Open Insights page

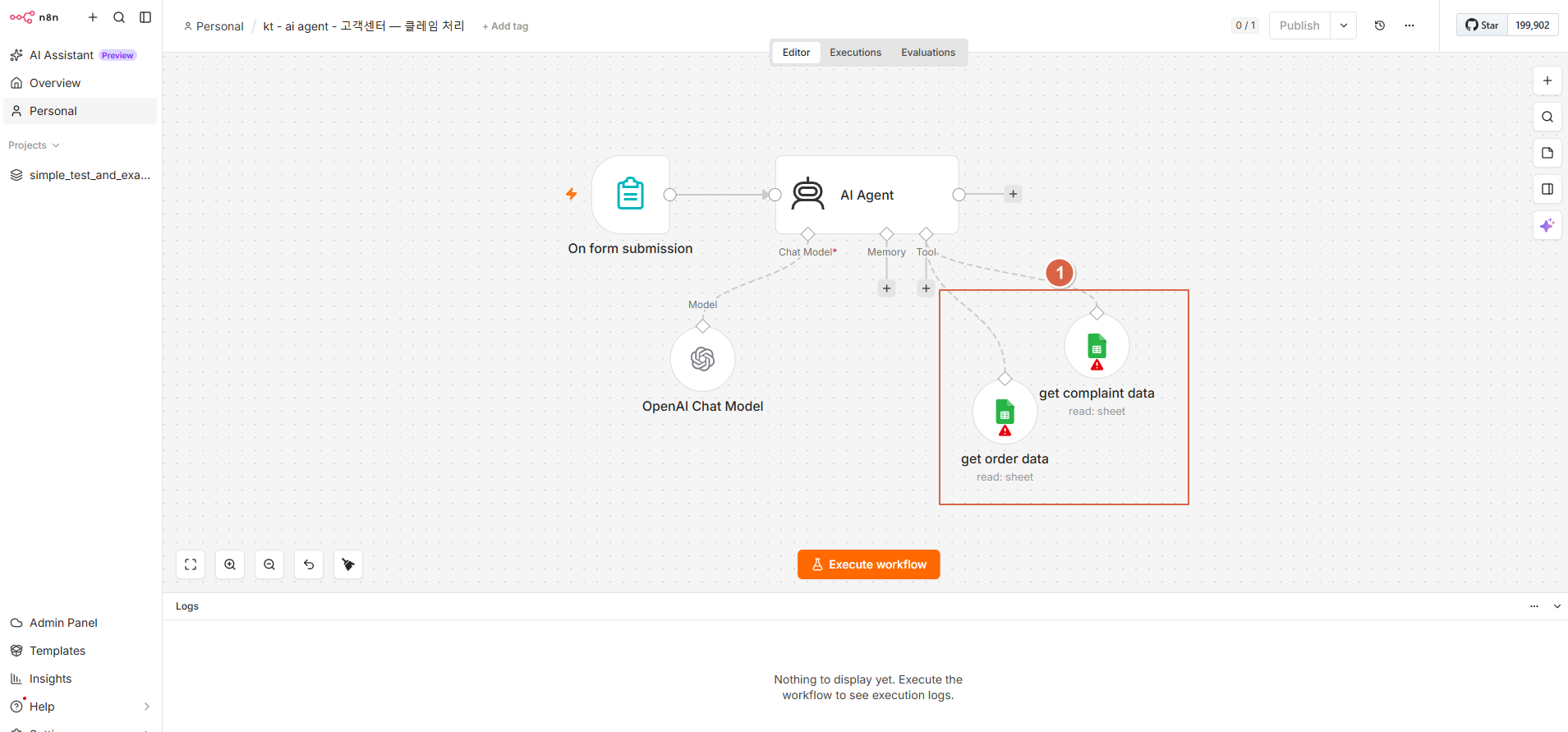point(80,679)
